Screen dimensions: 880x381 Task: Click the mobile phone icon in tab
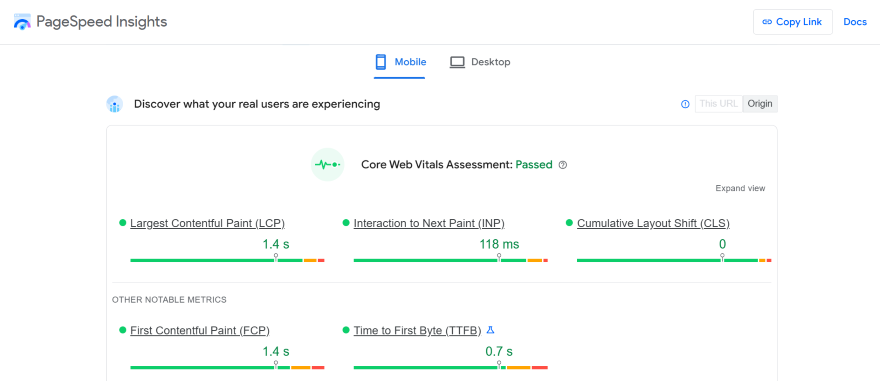click(x=381, y=62)
